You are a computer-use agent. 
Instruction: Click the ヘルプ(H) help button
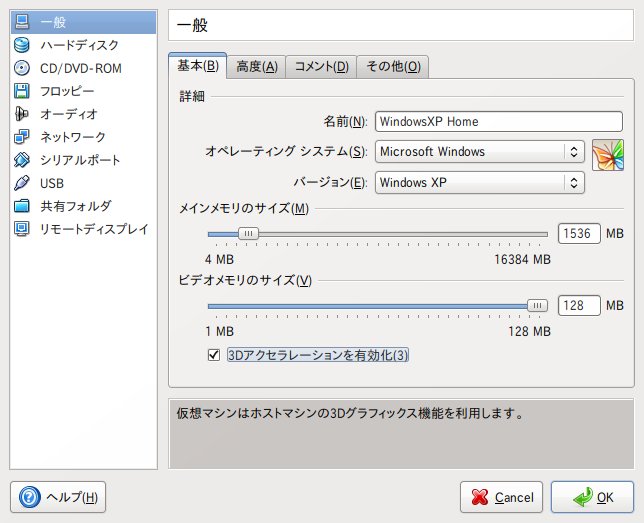[x=58, y=497]
